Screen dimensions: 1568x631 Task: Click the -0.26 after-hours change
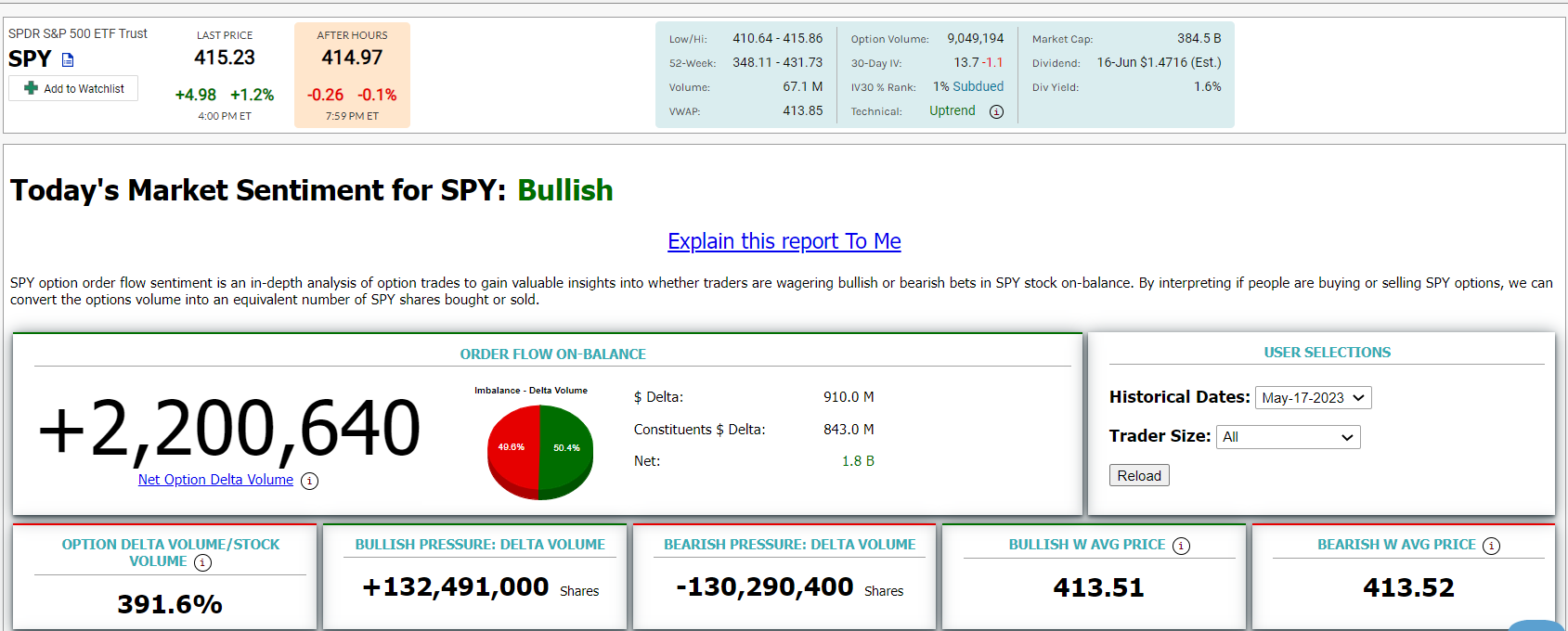[x=326, y=95]
